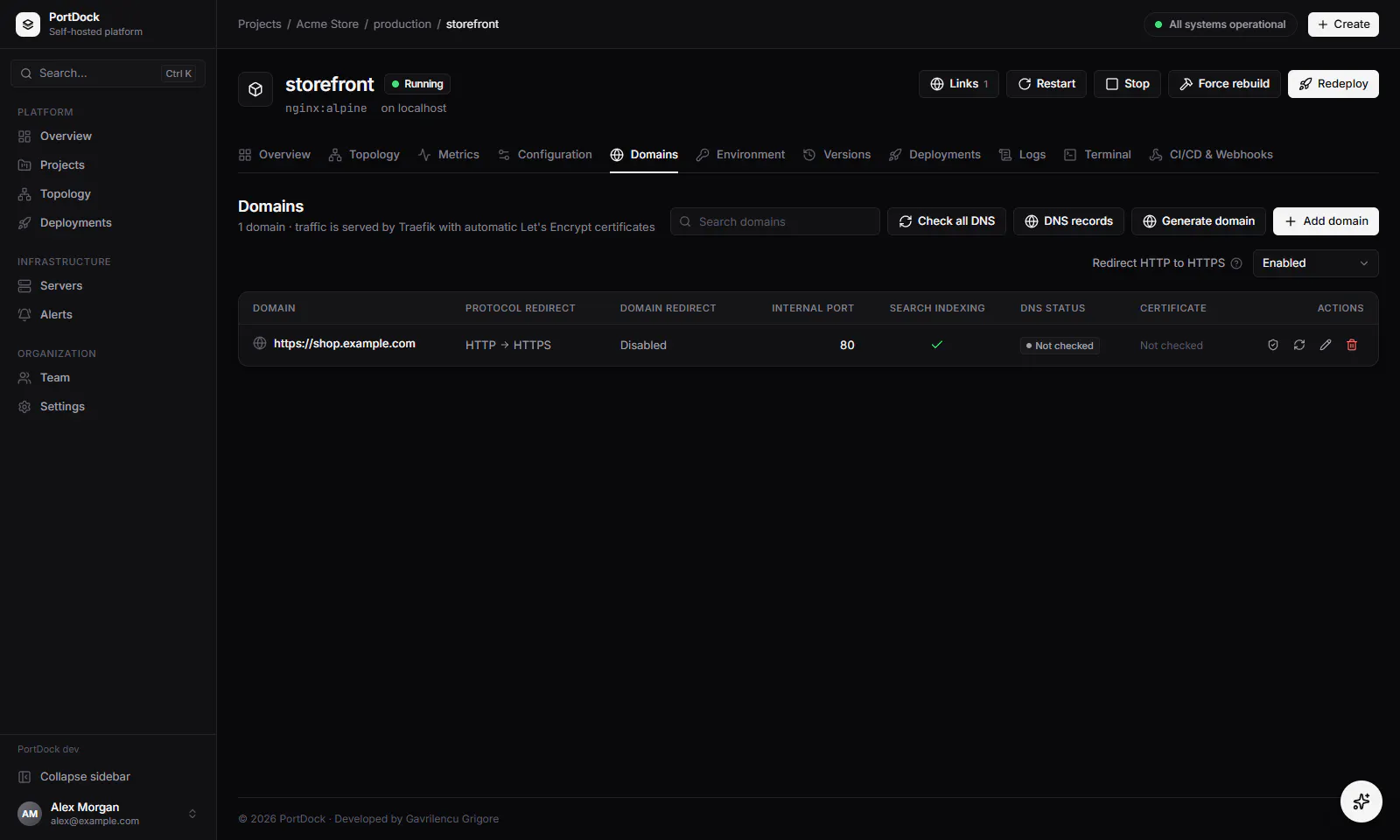1400x840 pixels.
Task: Click the storefront cube service icon
Action: click(x=255, y=89)
